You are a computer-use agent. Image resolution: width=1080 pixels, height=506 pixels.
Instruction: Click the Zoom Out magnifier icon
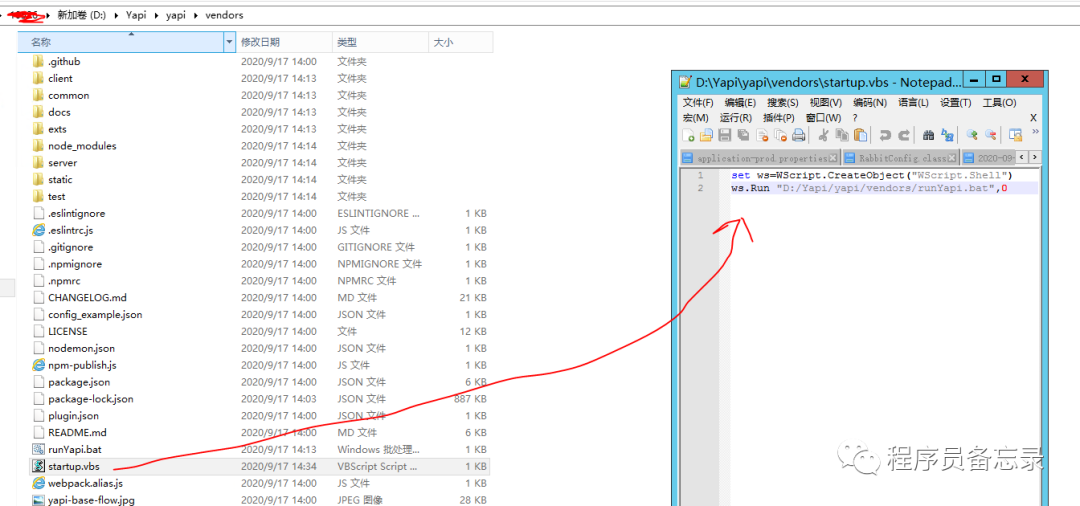click(990, 135)
